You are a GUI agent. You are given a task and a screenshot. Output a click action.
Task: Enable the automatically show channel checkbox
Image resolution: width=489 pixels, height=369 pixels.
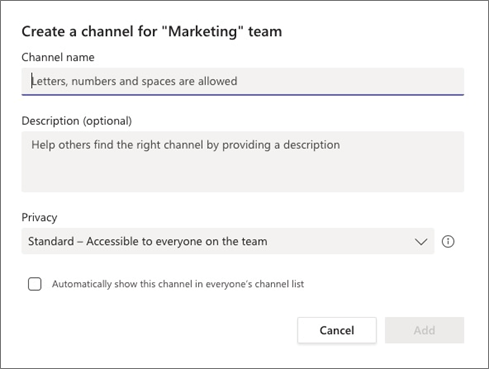click(x=35, y=284)
